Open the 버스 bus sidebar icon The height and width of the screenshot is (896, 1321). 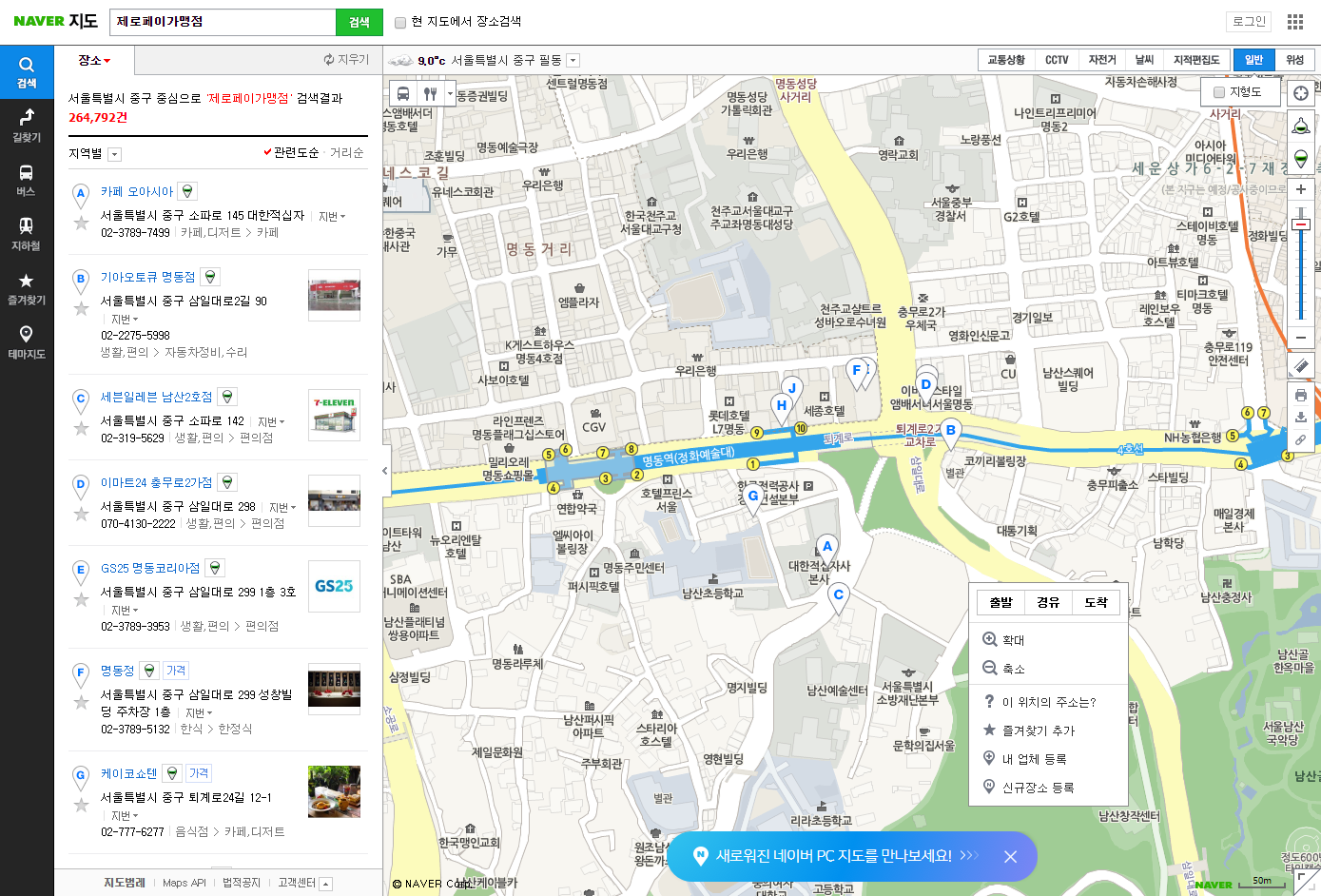tap(27, 180)
